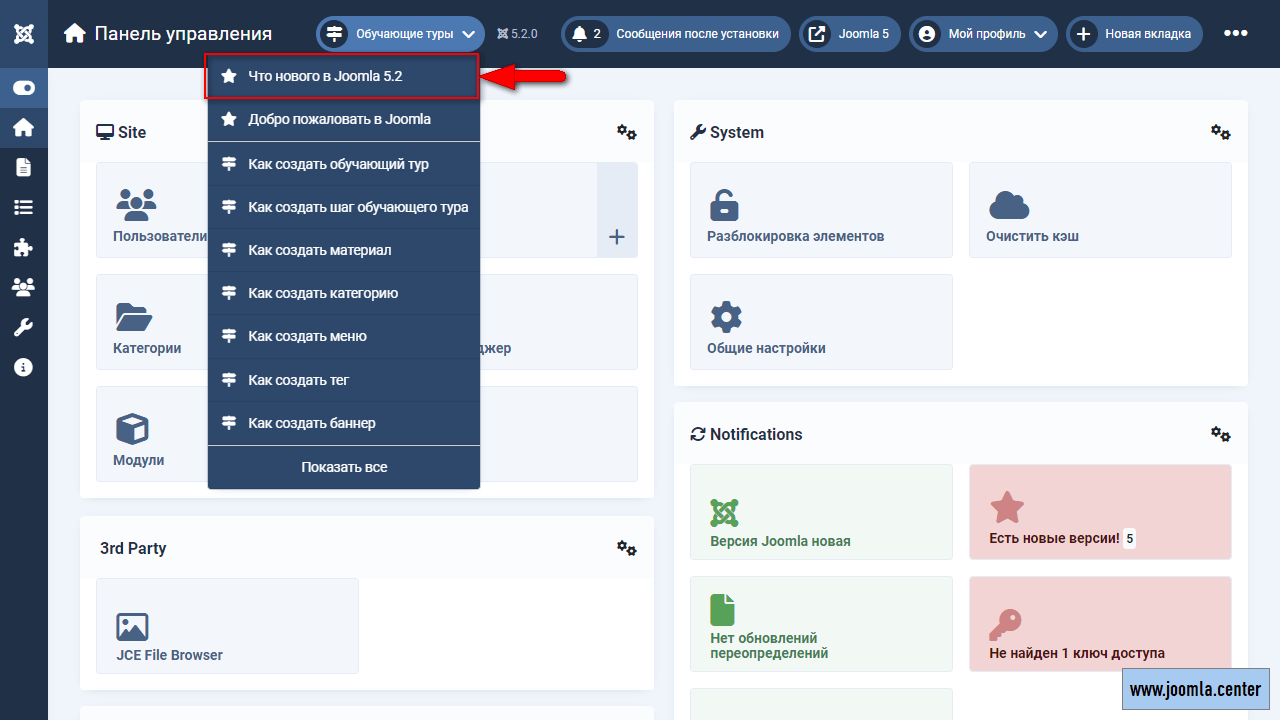Click the home icon beside Панель управления
This screenshot has height=720, width=1280.
pyautogui.click(x=74, y=33)
